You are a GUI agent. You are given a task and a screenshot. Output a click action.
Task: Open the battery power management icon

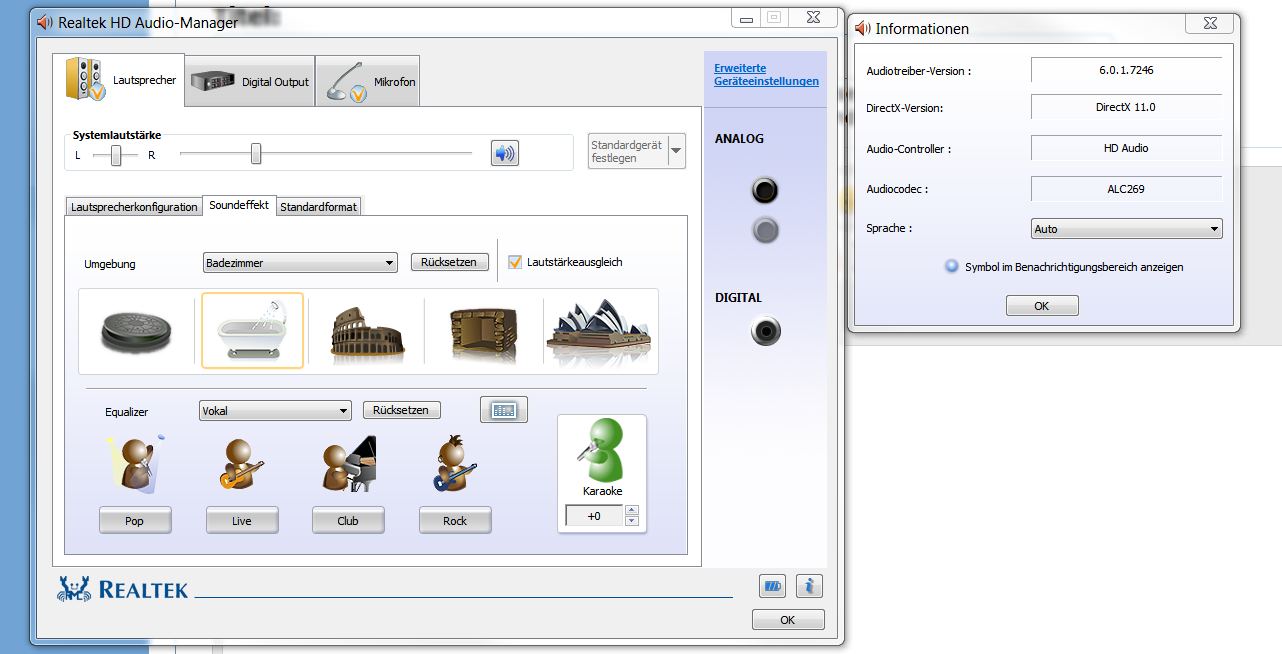[772, 586]
